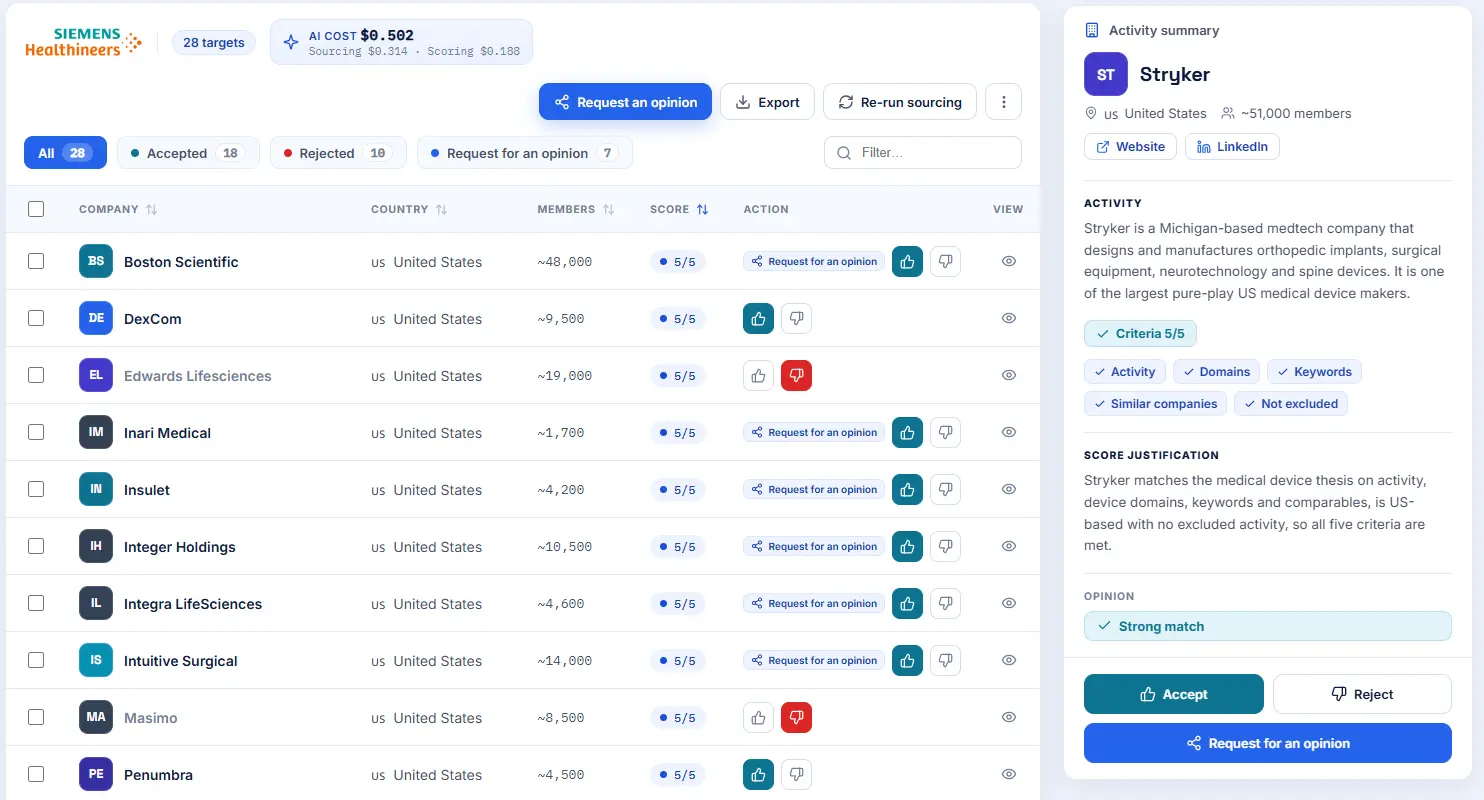Request opinion for Inari Medical row
Viewport: 1484px width, 800px height.
pyautogui.click(x=814, y=433)
